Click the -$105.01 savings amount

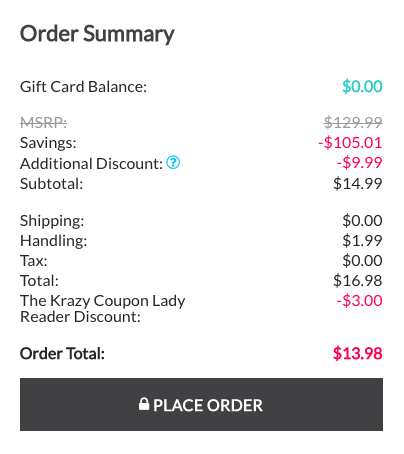350,143
